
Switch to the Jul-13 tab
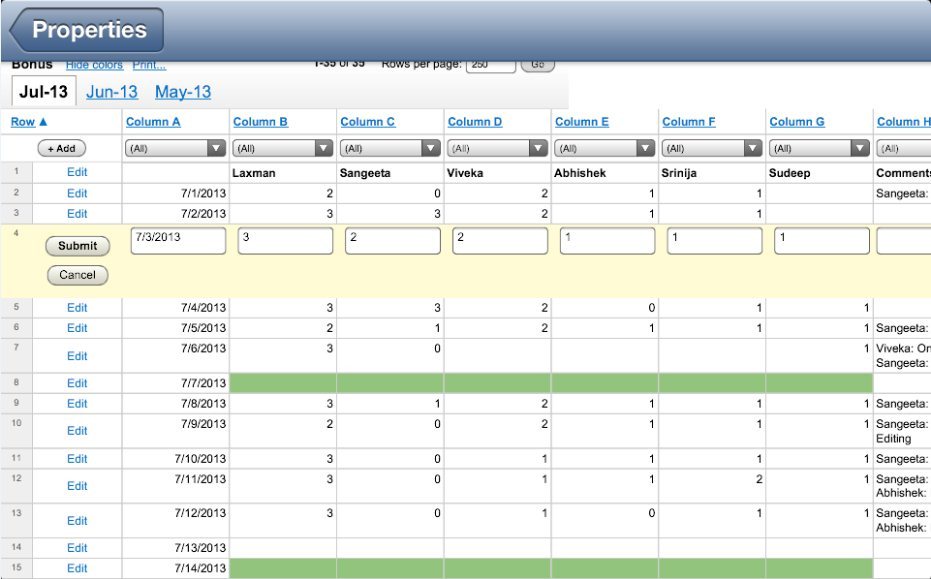44,91
